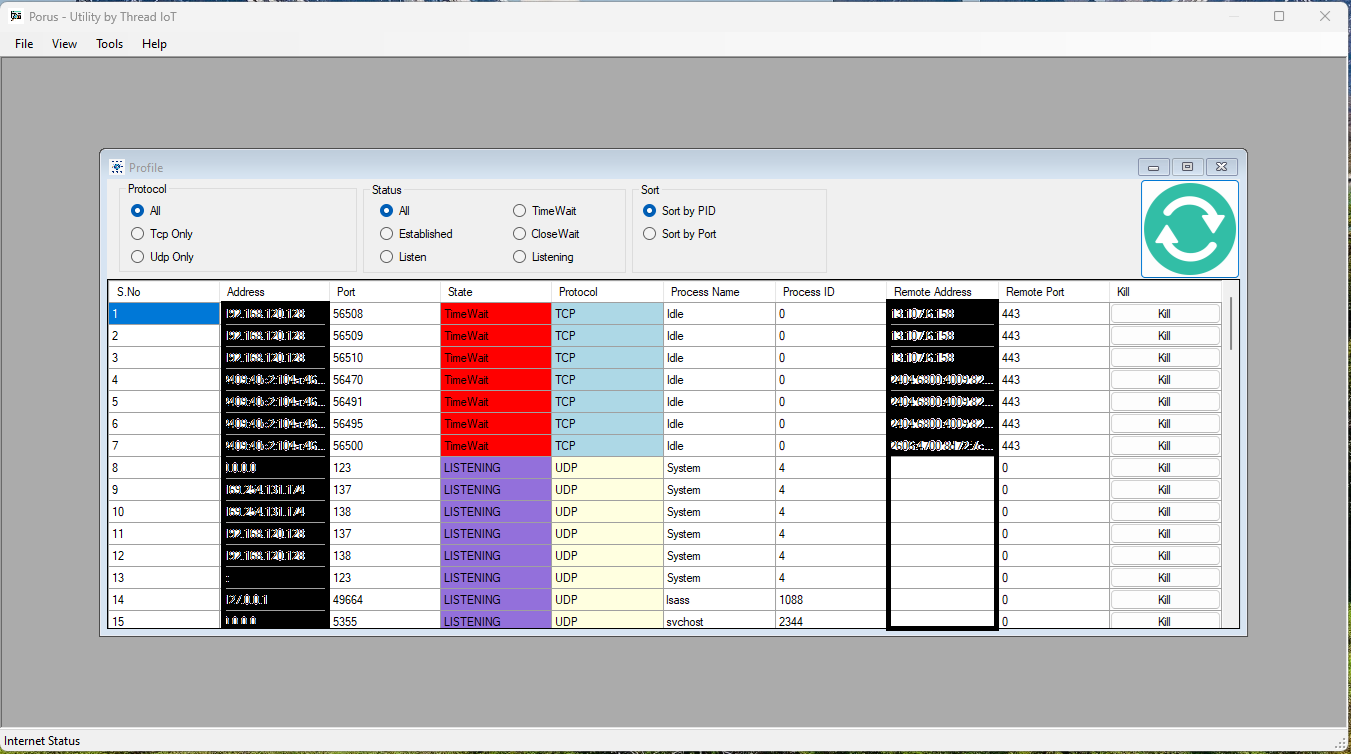Open the Help menu
The height and width of the screenshot is (754, 1351).
point(154,43)
